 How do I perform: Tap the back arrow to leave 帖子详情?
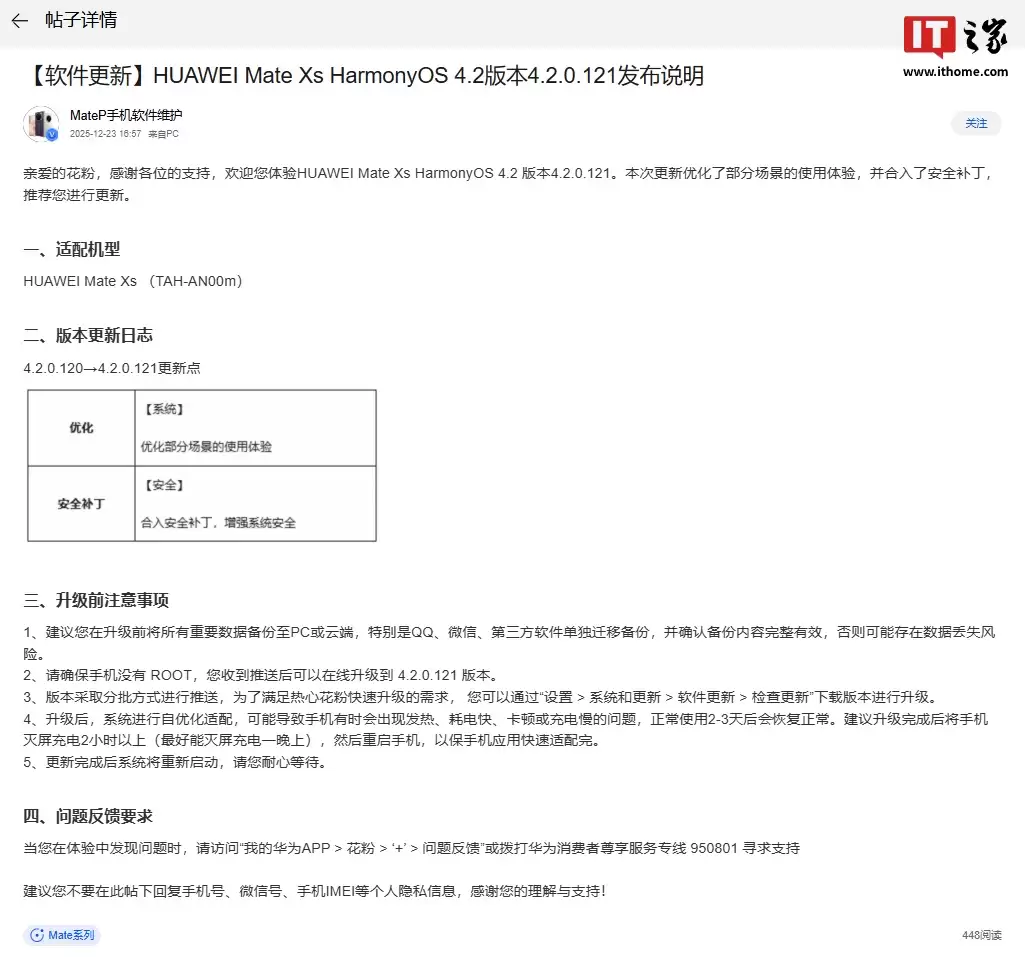click(19, 20)
